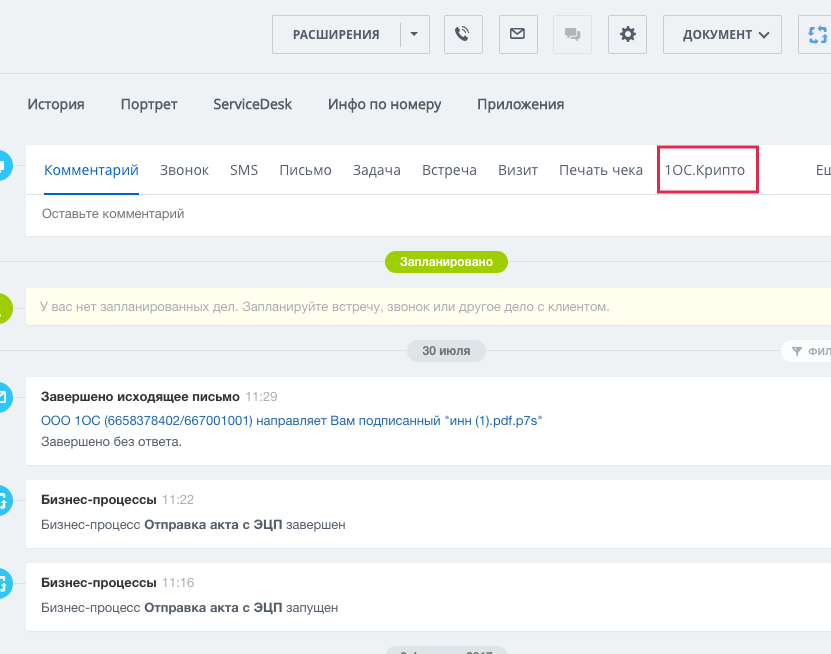
Task: Select the 1ОС.Крипто activity tab
Action: click(x=705, y=170)
